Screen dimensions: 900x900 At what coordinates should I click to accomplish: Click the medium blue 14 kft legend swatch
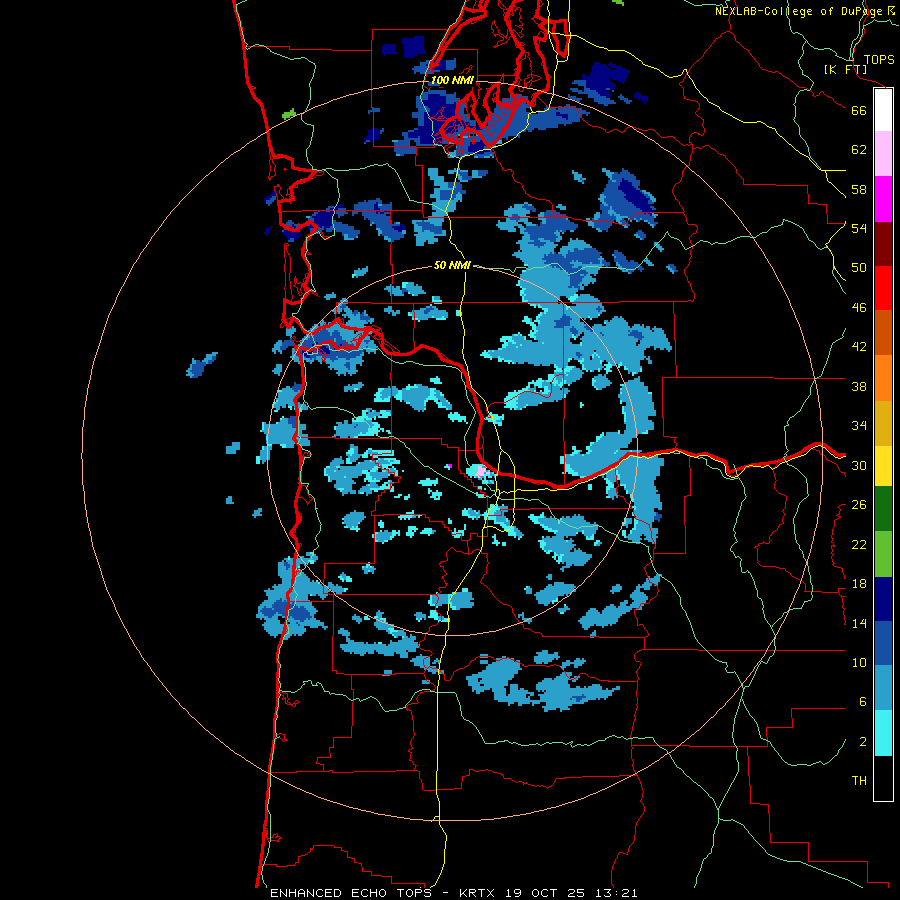pos(883,643)
